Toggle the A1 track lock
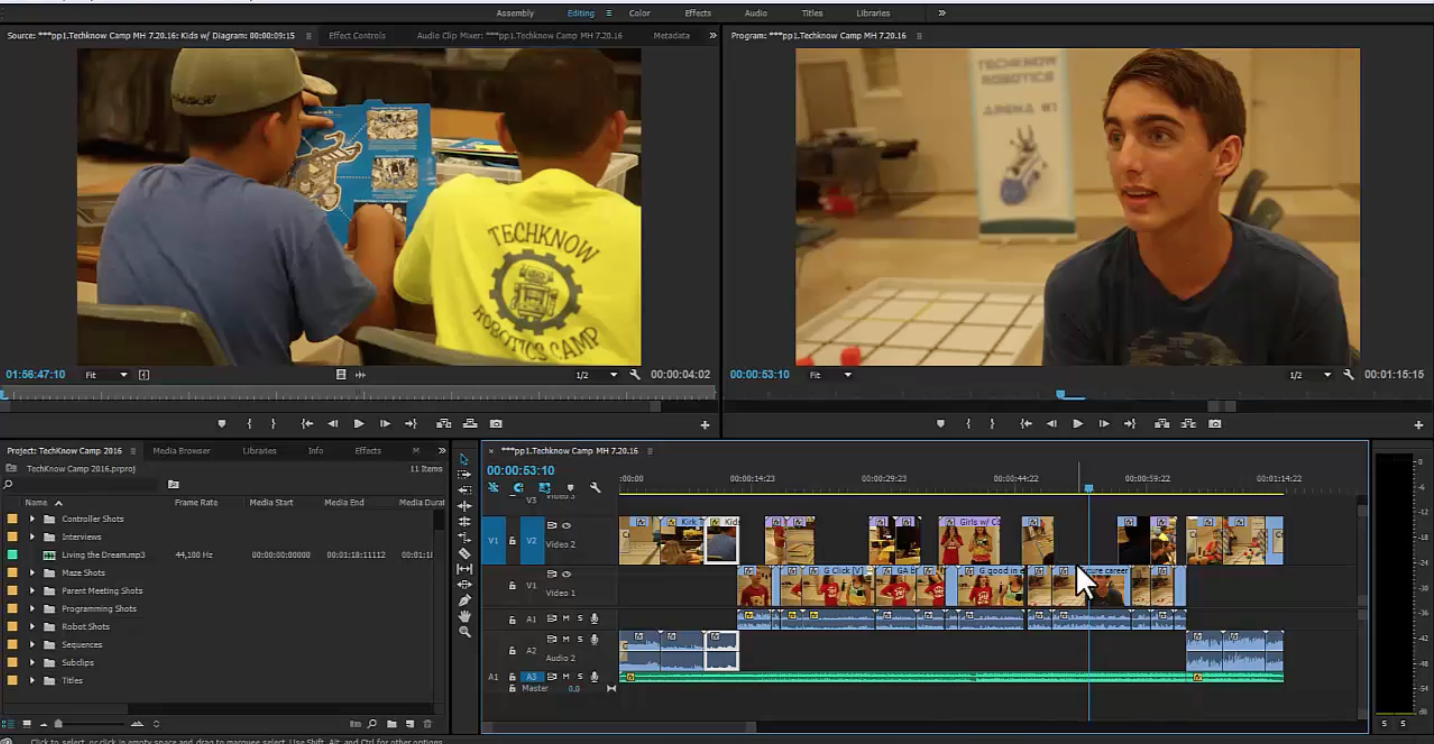This screenshot has width=1434, height=744. 512,619
